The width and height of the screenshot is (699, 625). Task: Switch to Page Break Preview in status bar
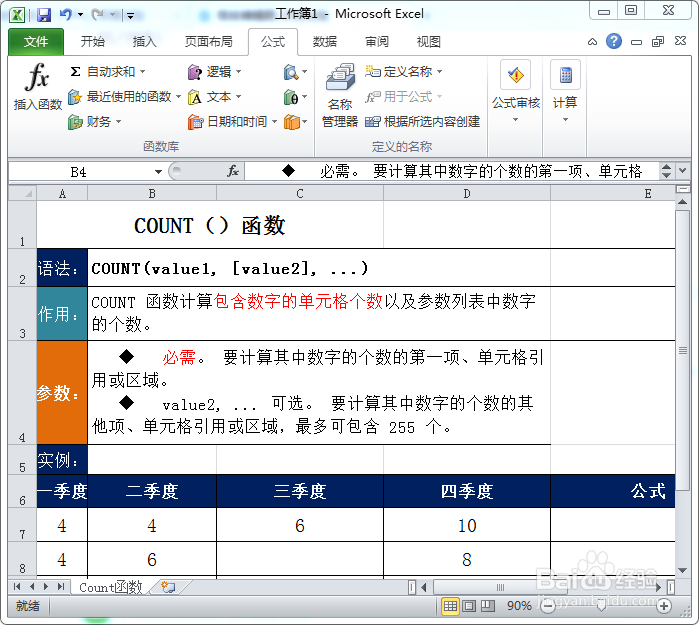pos(488,606)
